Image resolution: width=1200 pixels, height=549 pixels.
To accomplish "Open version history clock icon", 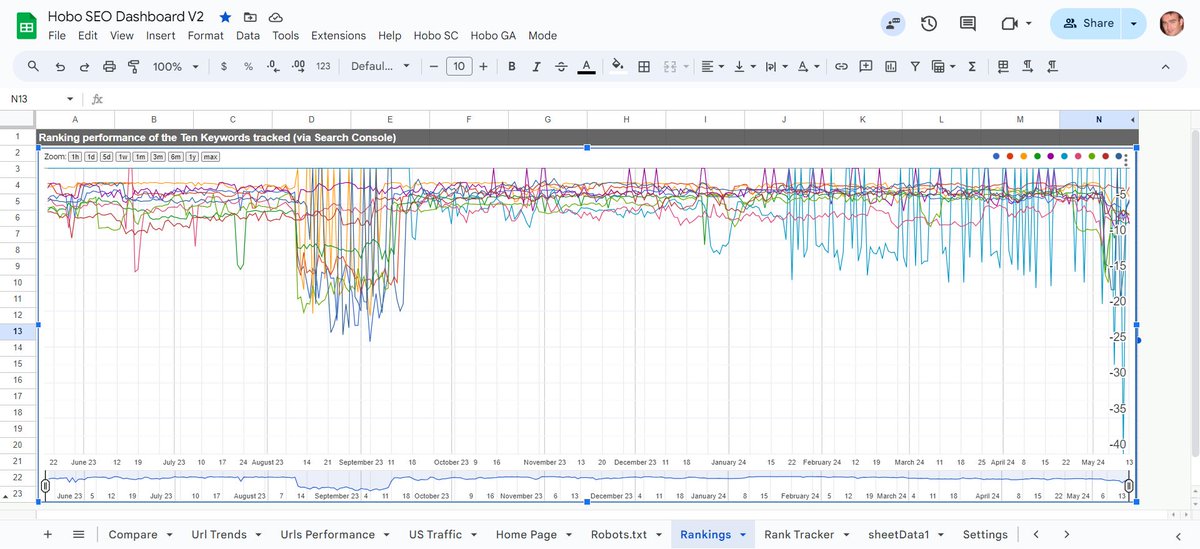I will pos(929,23).
